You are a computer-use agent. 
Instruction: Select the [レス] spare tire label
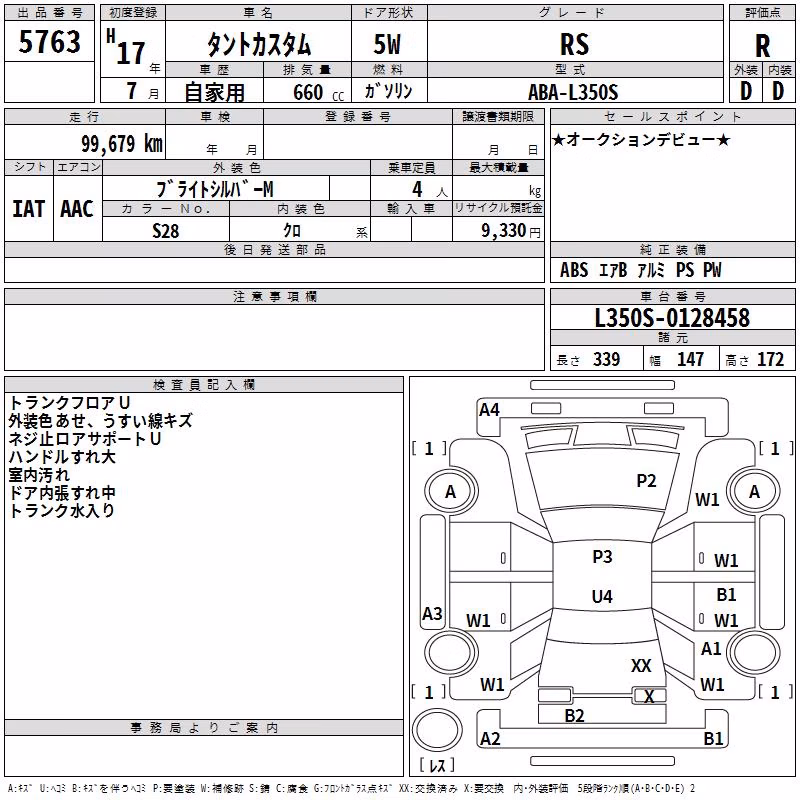point(437,765)
